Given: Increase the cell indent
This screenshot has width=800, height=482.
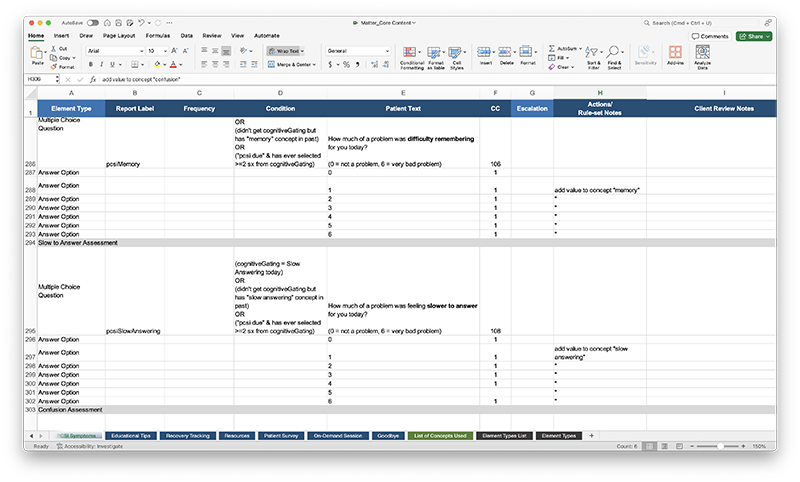Looking at the screenshot, I should [x=254, y=65].
